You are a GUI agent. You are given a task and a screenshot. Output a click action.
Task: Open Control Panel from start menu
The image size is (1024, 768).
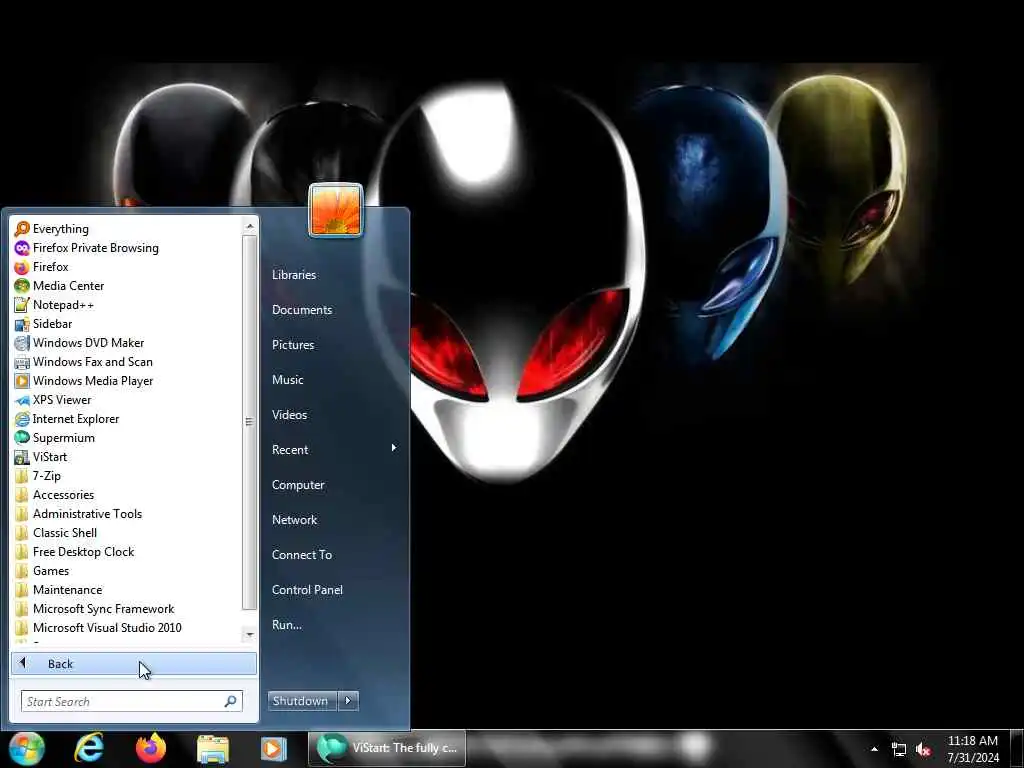pyautogui.click(x=307, y=590)
